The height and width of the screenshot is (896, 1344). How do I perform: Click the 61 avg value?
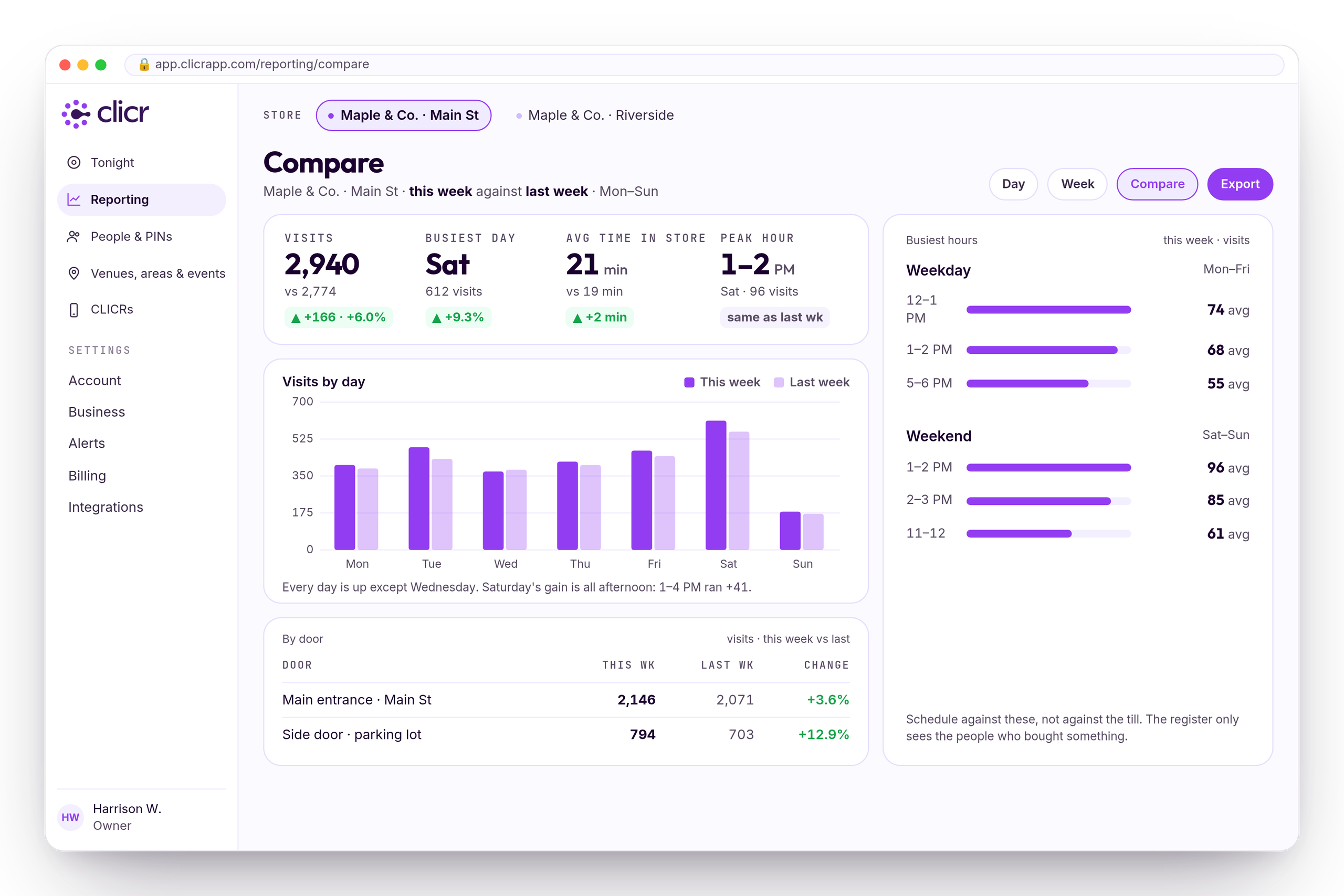coord(1228,534)
